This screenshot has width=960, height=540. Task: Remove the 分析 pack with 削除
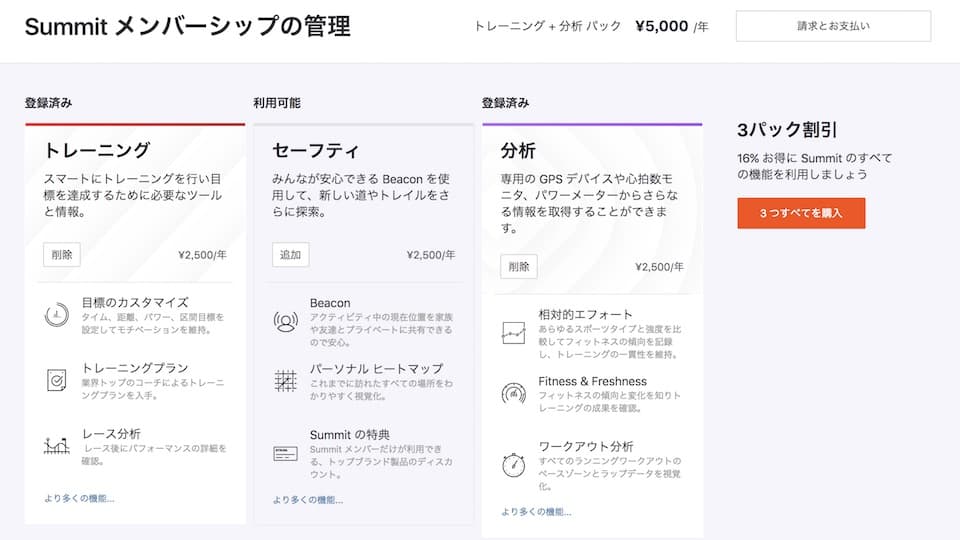[x=519, y=266]
